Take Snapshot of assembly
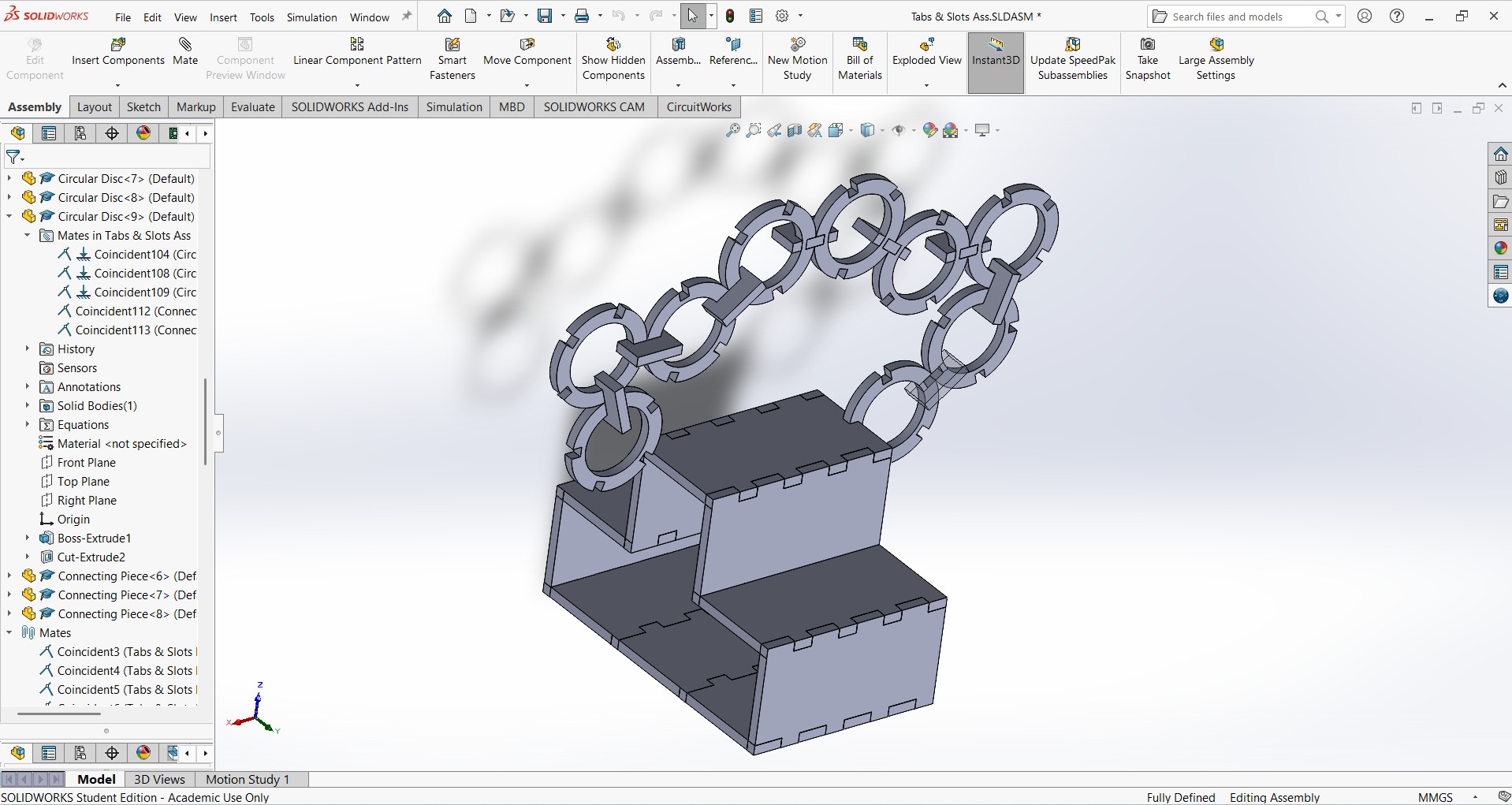 (x=1148, y=58)
